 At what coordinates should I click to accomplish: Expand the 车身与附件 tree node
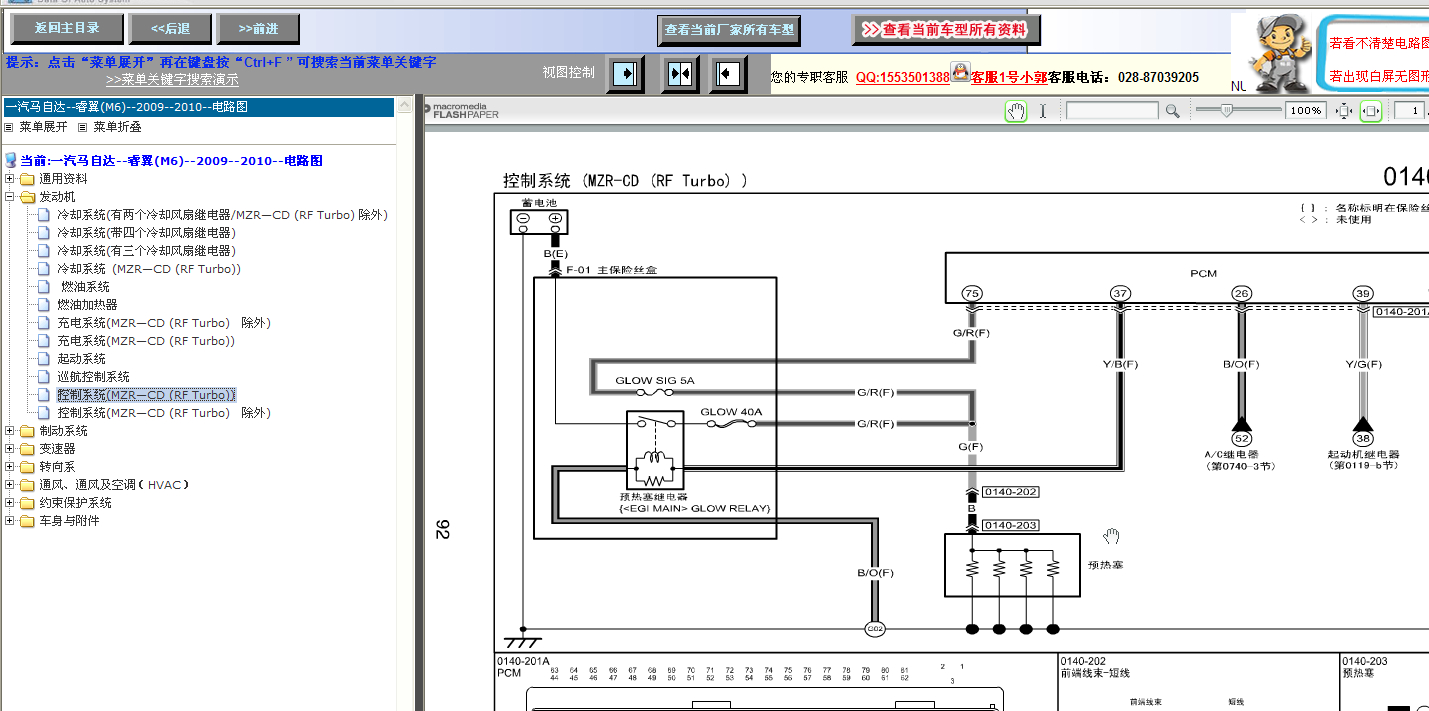click(x=10, y=521)
